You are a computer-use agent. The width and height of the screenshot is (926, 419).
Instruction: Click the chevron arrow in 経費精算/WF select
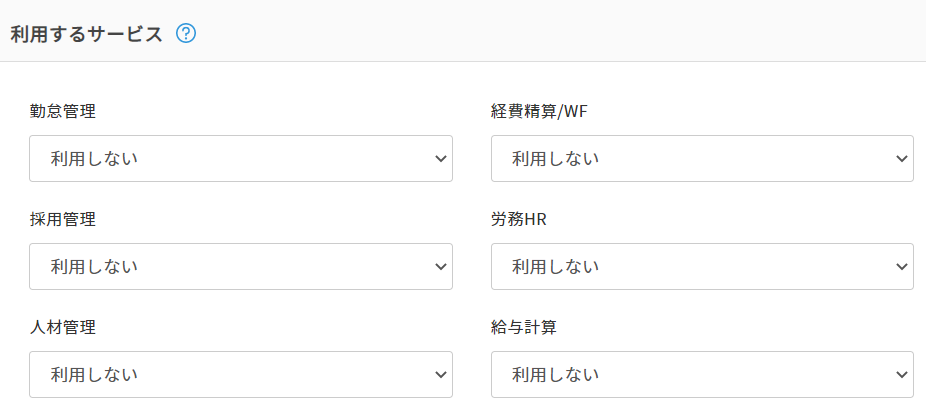(901, 158)
